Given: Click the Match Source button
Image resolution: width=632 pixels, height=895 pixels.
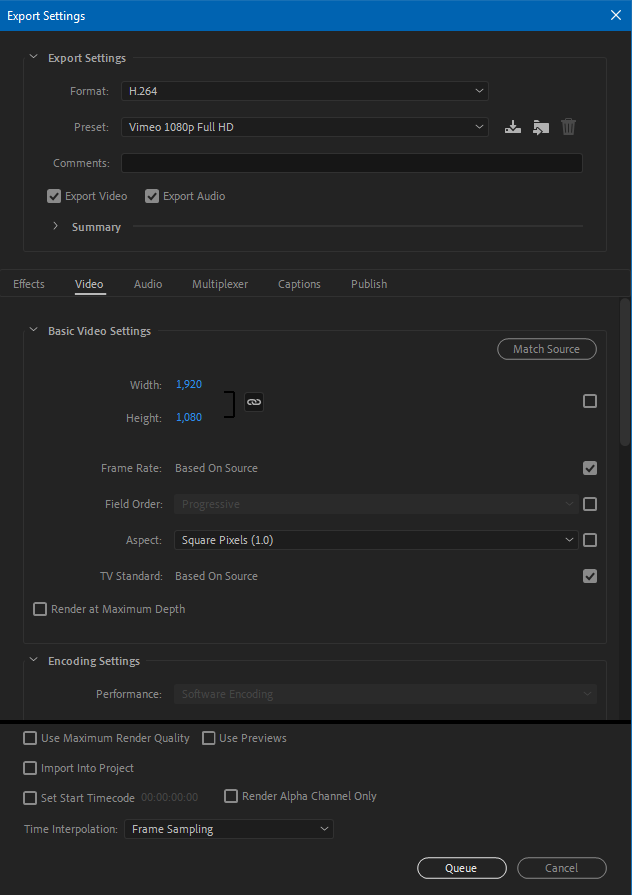Looking at the screenshot, I should 546,349.
